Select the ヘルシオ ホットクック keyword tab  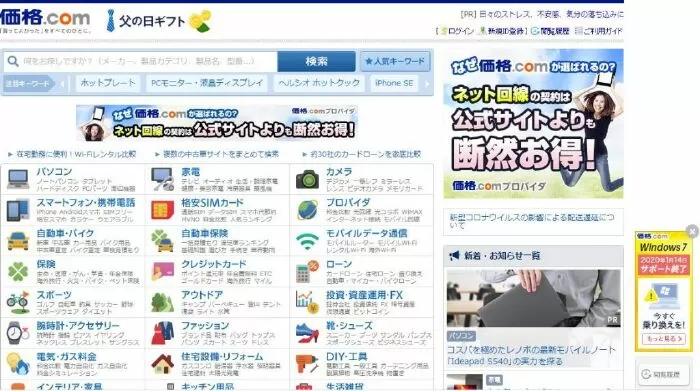(x=319, y=83)
